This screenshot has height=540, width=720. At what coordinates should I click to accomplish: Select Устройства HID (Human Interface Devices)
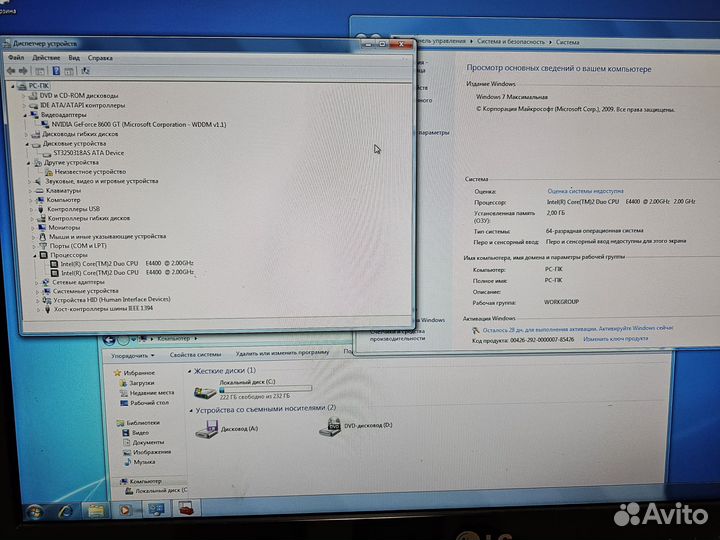pyautogui.click(x=112, y=299)
